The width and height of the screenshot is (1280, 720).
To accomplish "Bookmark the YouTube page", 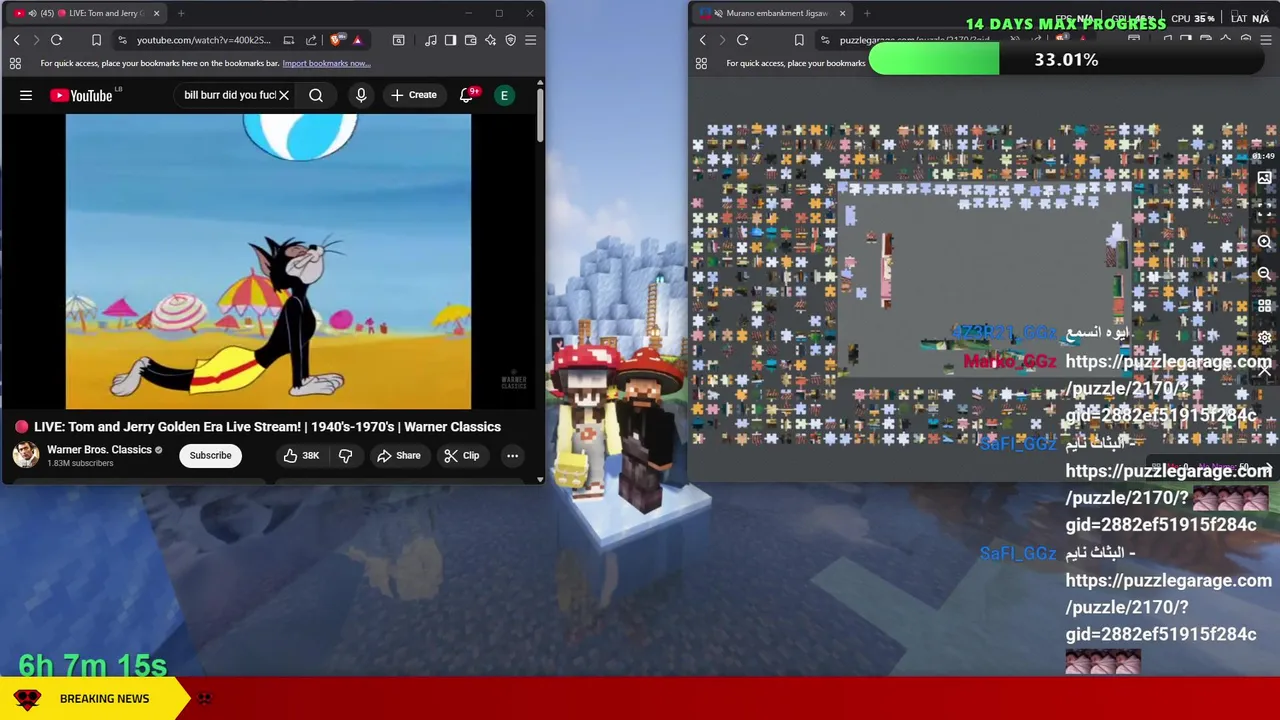I will pos(96,40).
